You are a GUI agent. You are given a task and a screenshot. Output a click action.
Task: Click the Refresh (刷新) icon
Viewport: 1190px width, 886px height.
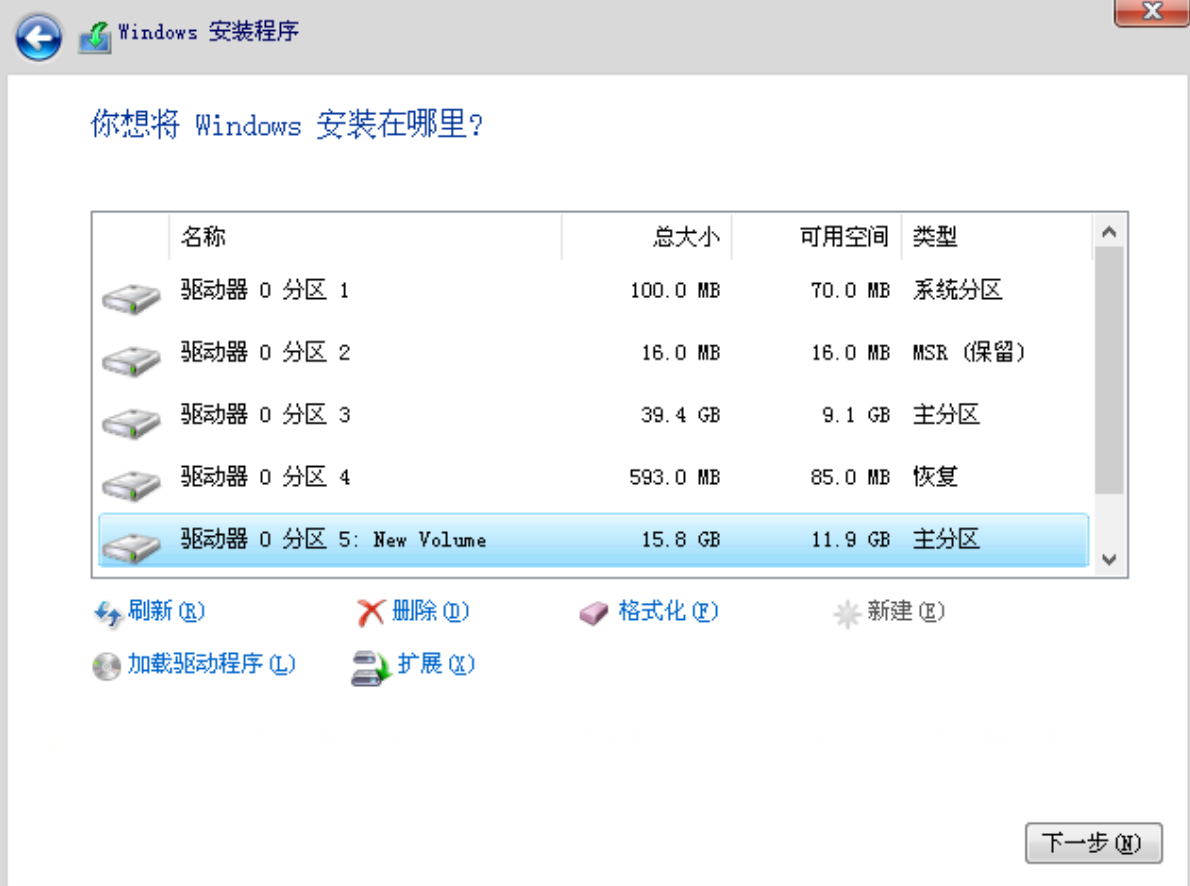[107, 613]
